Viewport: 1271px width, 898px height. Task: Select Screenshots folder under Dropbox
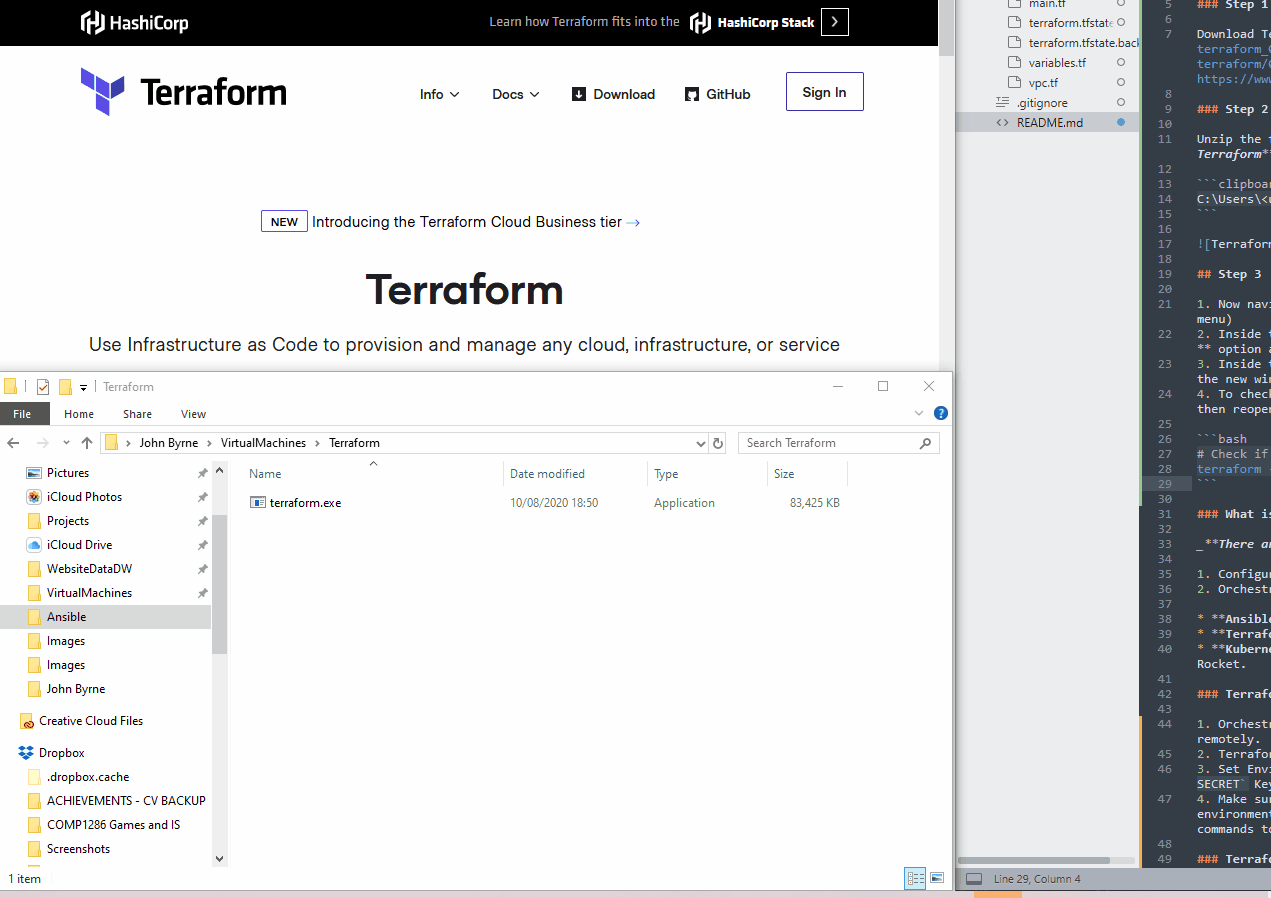tap(78, 849)
